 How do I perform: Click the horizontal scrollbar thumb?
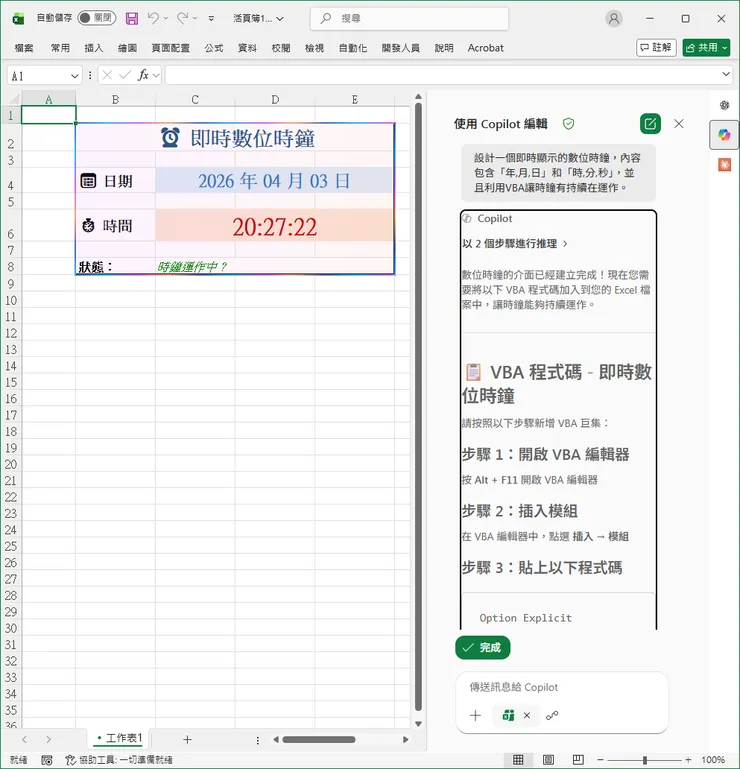pos(319,740)
